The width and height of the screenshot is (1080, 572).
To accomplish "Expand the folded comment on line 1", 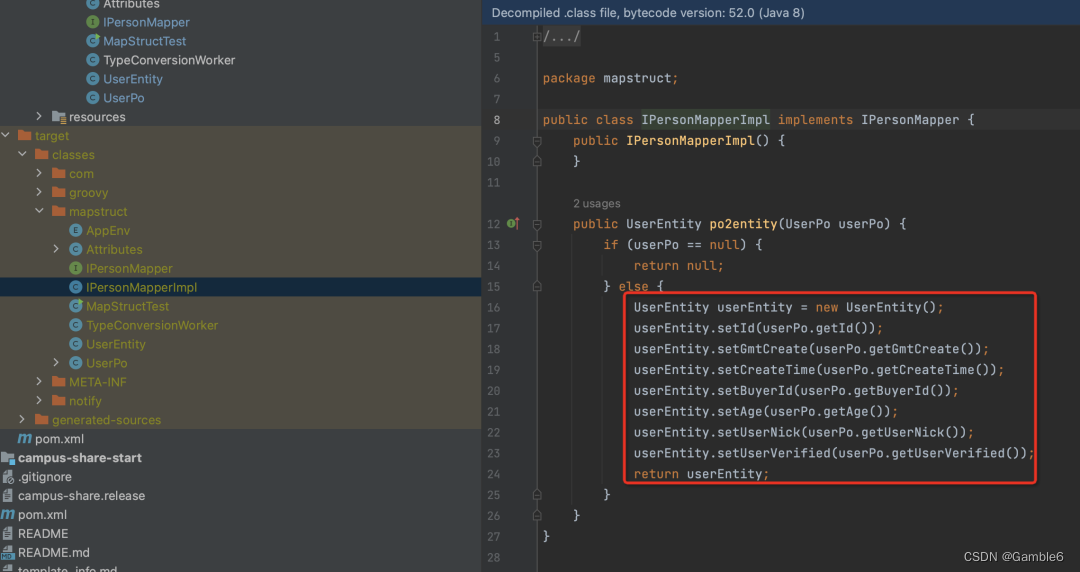I will 537,37.
